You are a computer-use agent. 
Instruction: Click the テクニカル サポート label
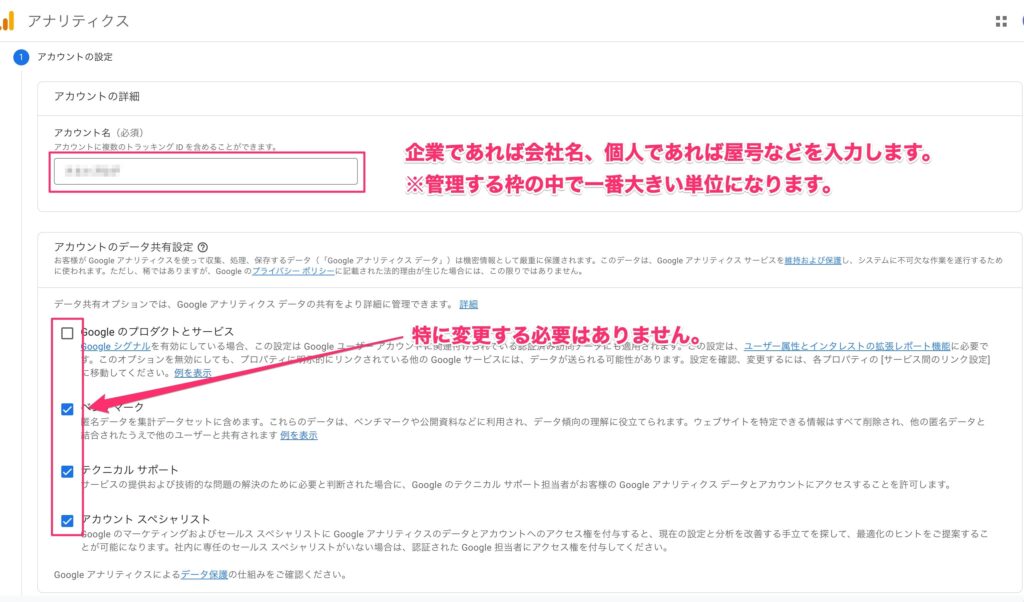point(129,470)
